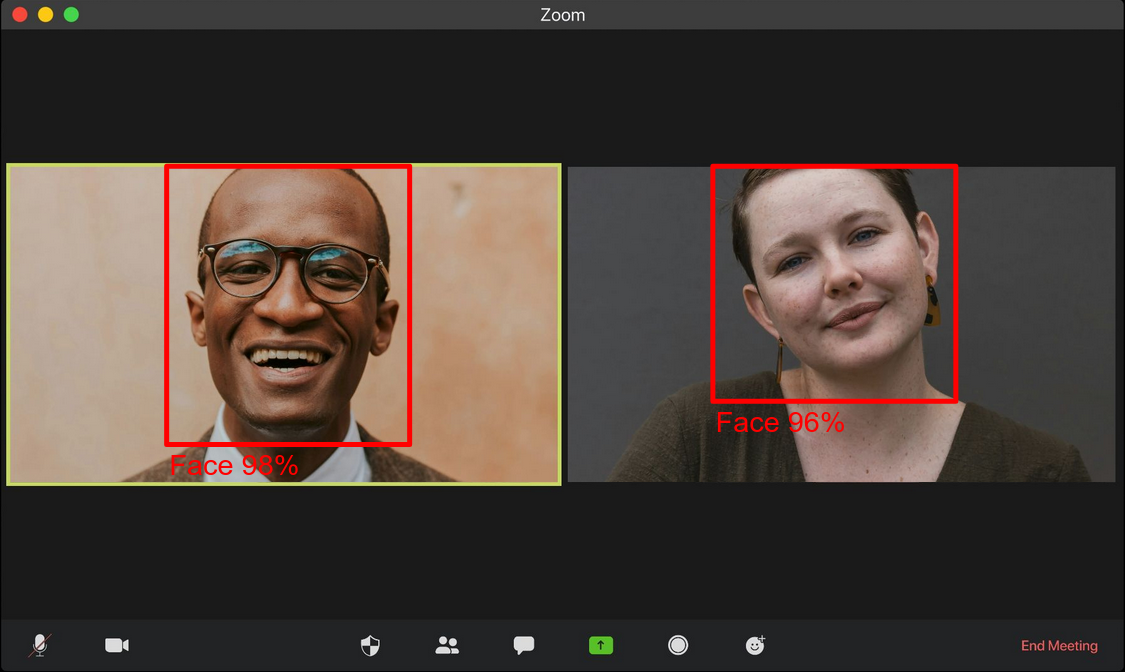Click the Face 96% confidence label

[781, 422]
